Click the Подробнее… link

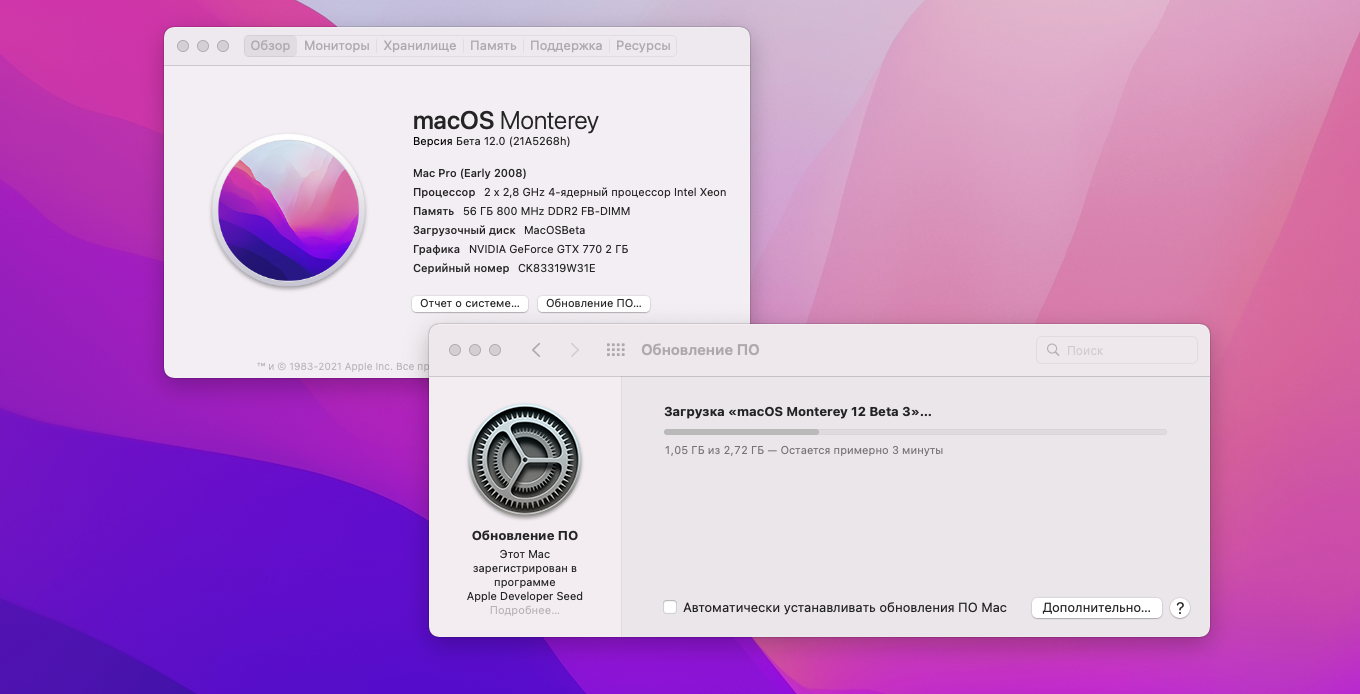pos(525,610)
